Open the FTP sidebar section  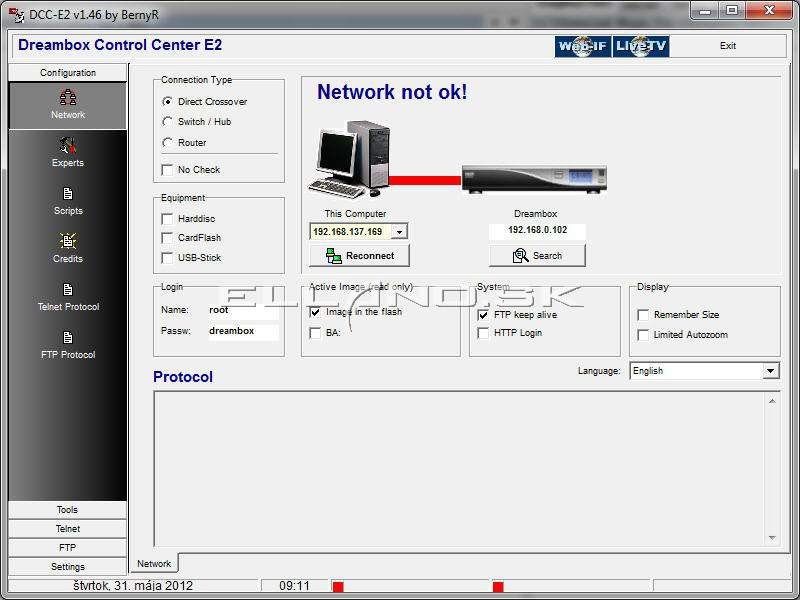[67, 547]
